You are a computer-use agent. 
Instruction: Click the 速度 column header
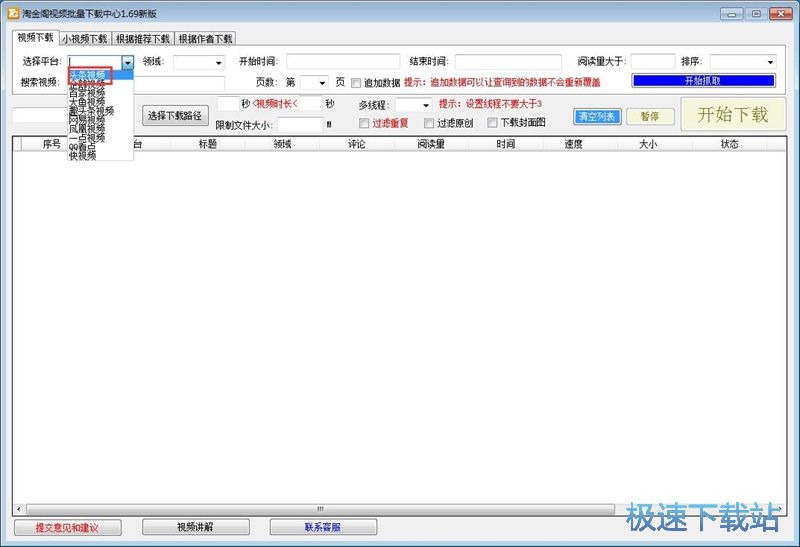point(573,144)
